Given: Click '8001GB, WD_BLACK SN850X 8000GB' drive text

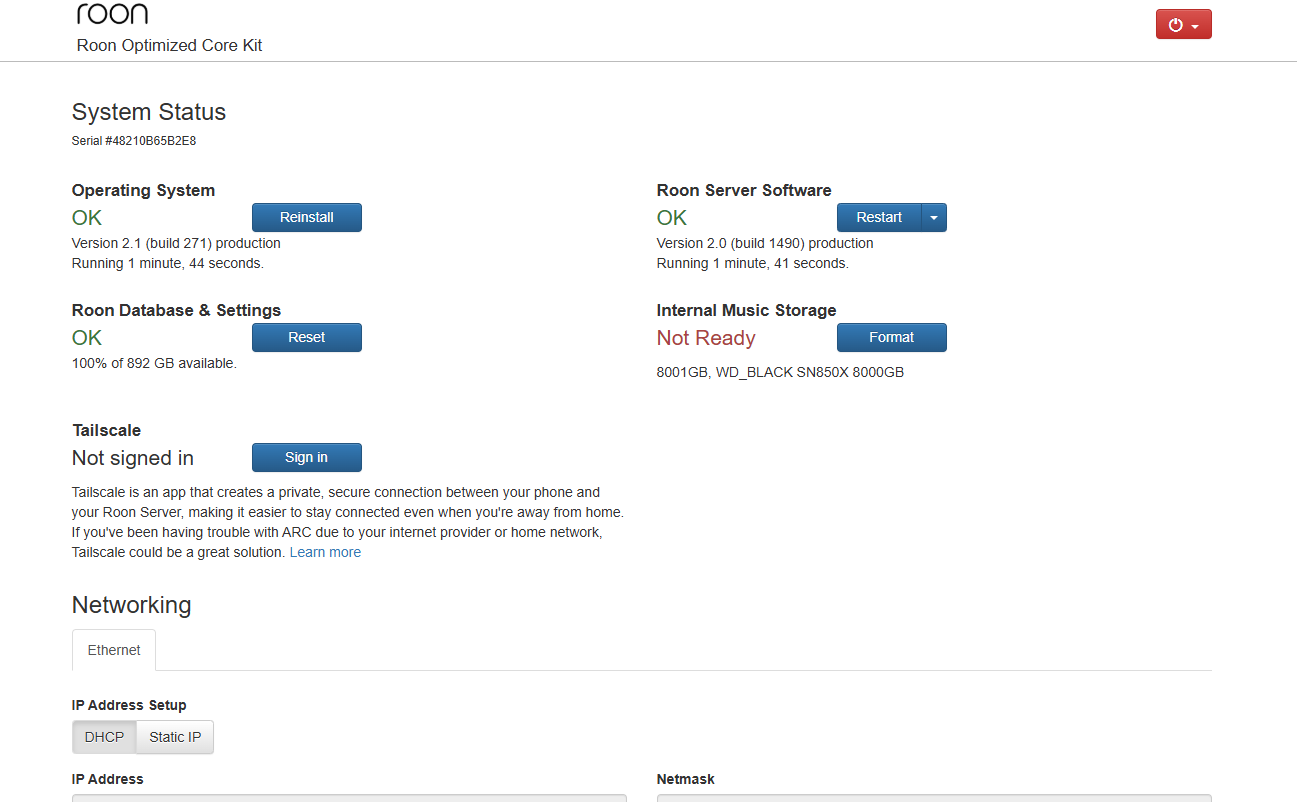Looking at the screenshot, I should pyautogui.click(x=780, y=372).
